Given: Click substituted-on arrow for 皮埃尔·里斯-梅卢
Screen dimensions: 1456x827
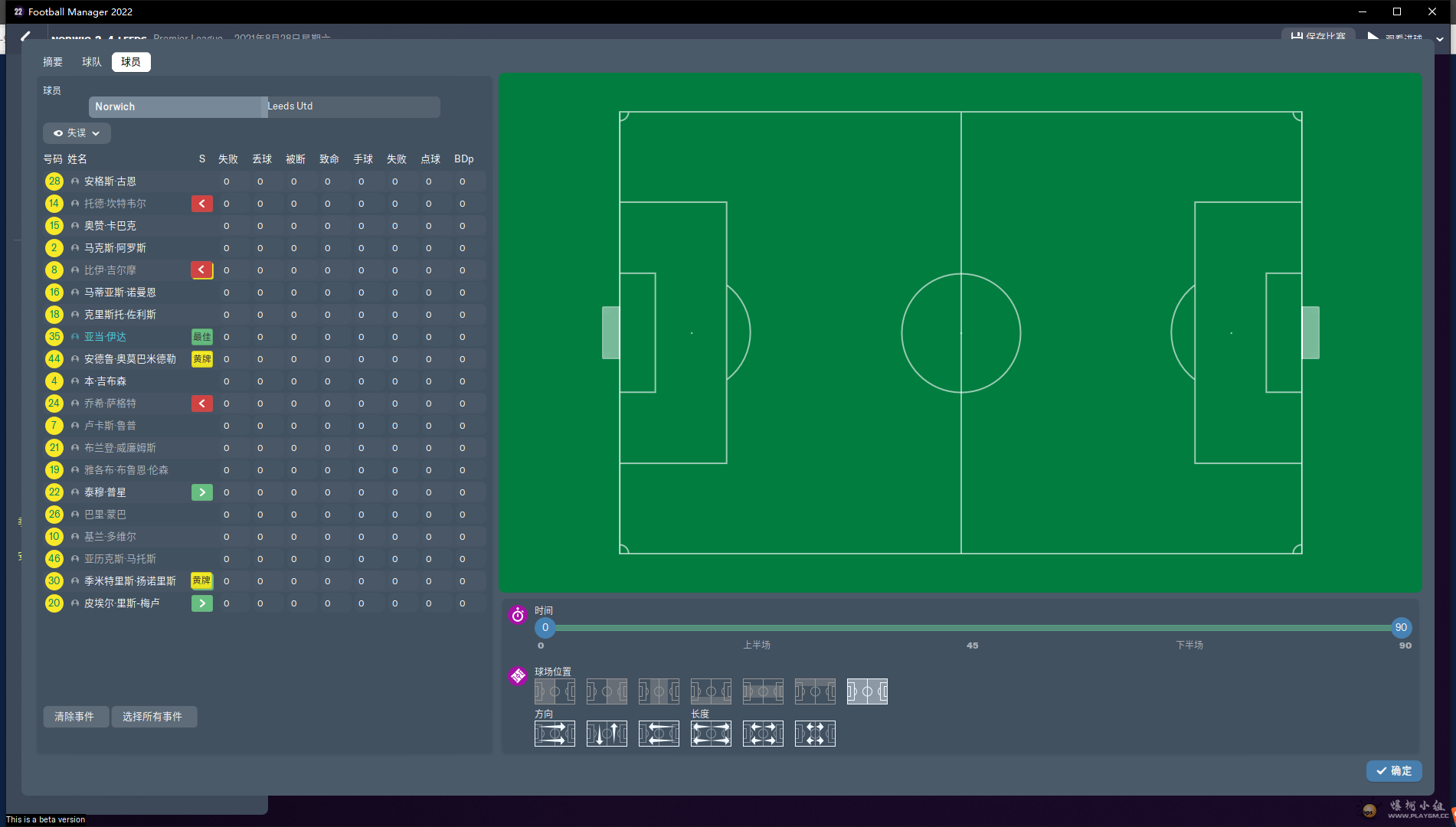Looking at the screenshot, I should [201, 603].
